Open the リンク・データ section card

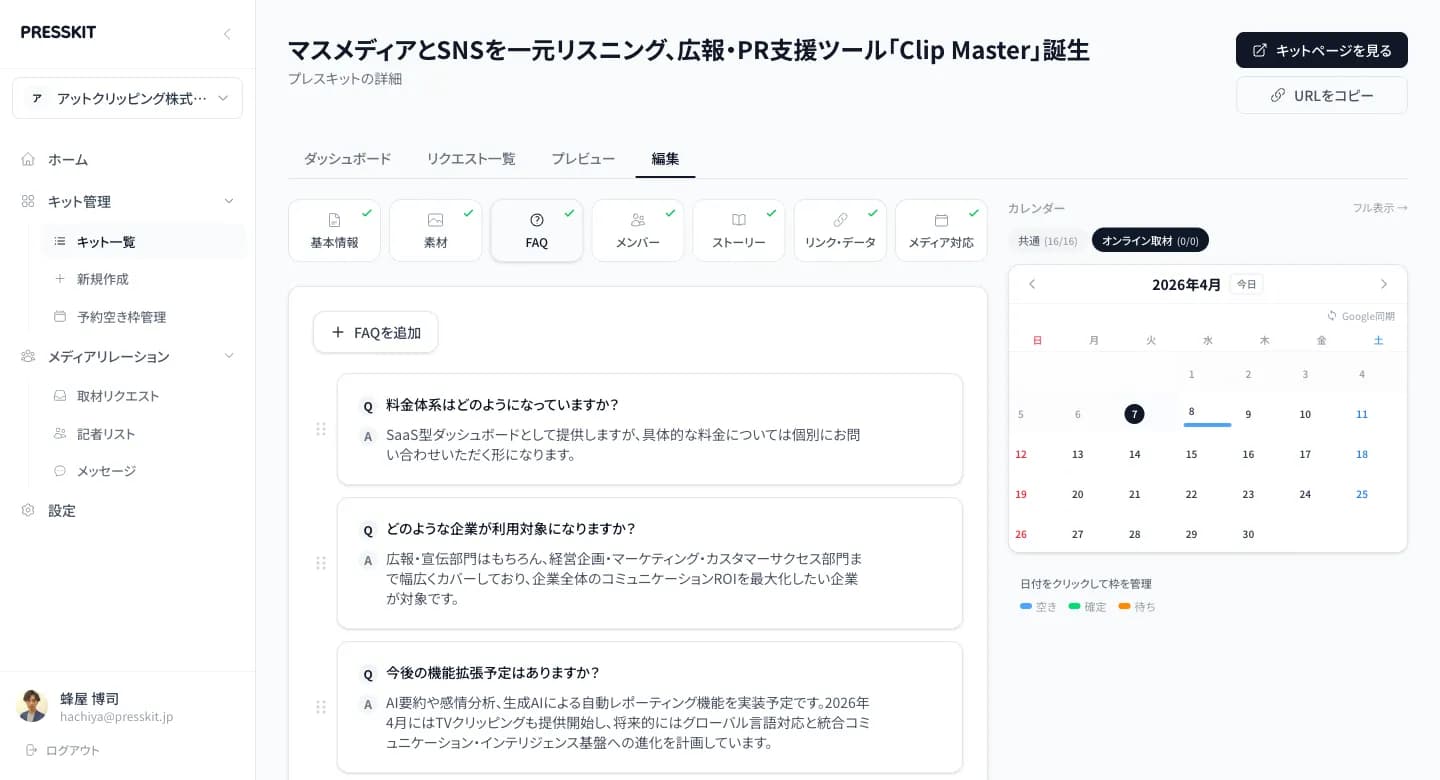840,231
